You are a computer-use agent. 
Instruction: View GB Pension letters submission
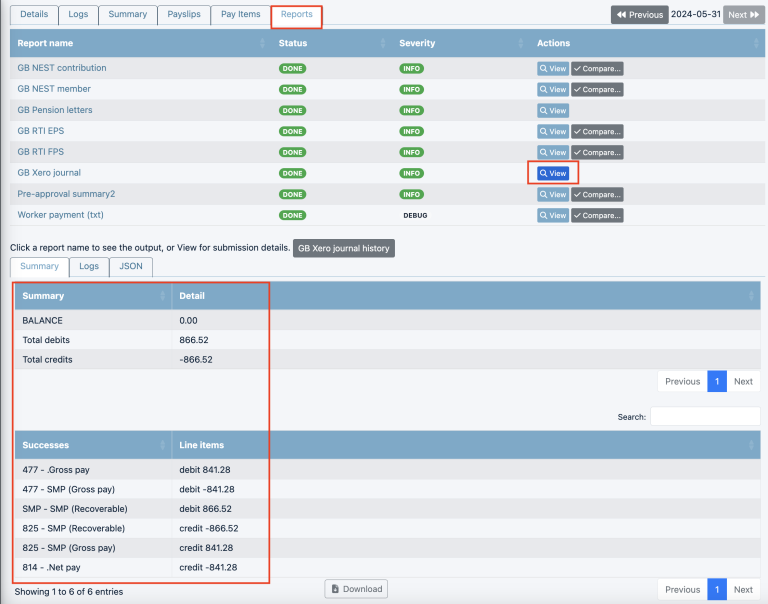(553, 111)
